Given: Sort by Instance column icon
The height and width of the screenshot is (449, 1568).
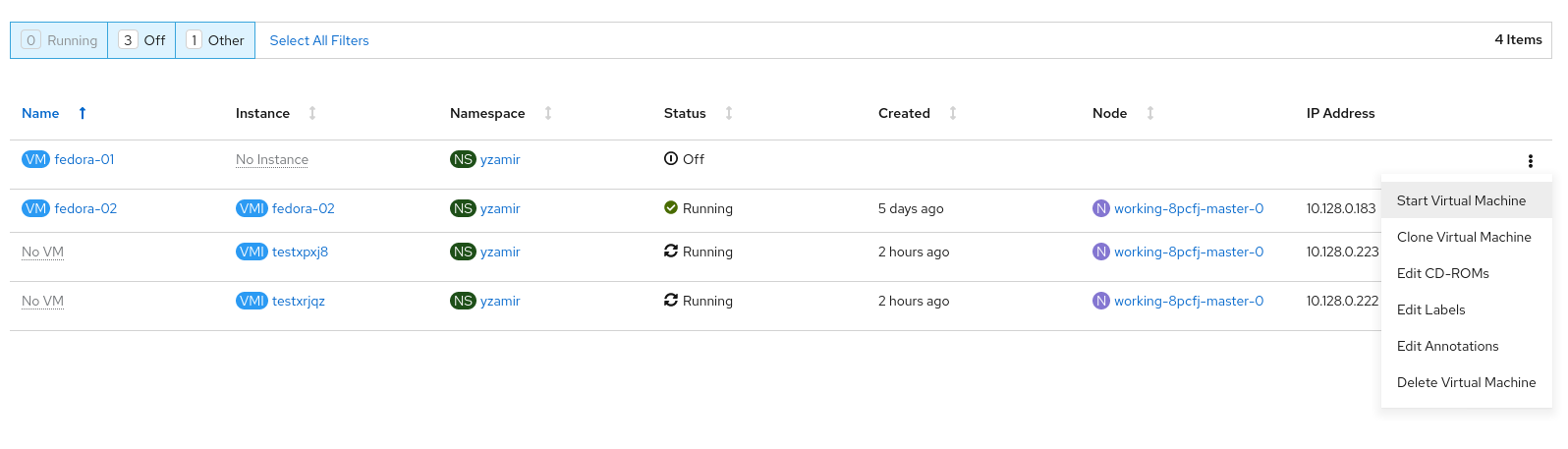Looking at the screenshot, I should tap(312, 113).
